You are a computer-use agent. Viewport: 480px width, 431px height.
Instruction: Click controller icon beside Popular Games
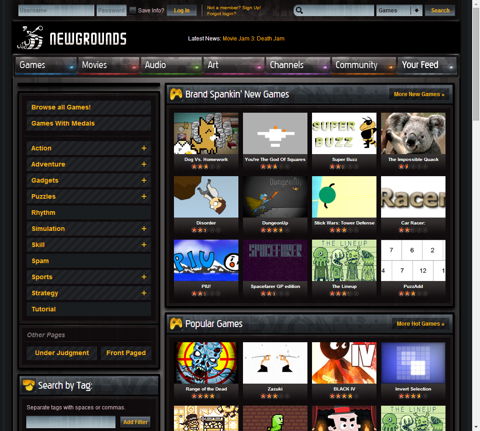pos(176,324)
